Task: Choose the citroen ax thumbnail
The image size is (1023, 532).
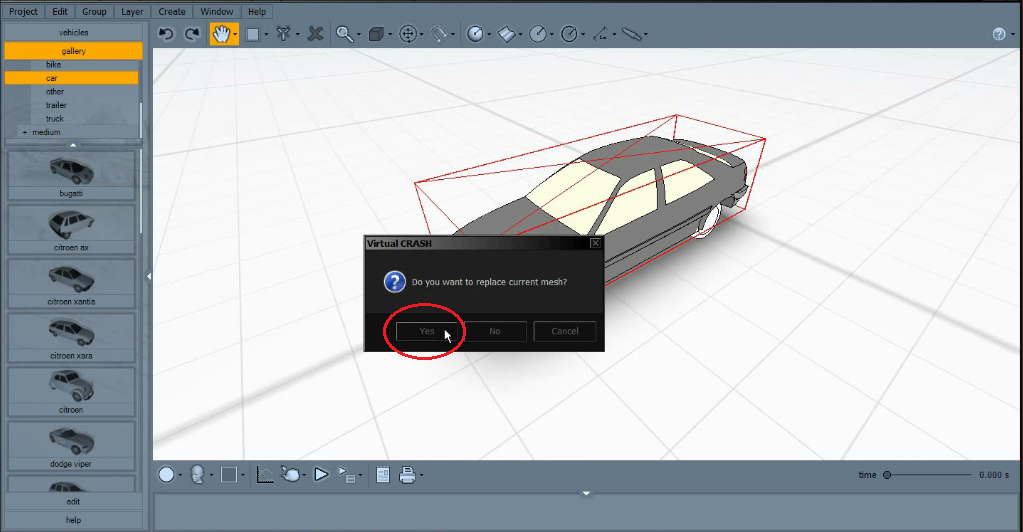Action: [71, 229]
